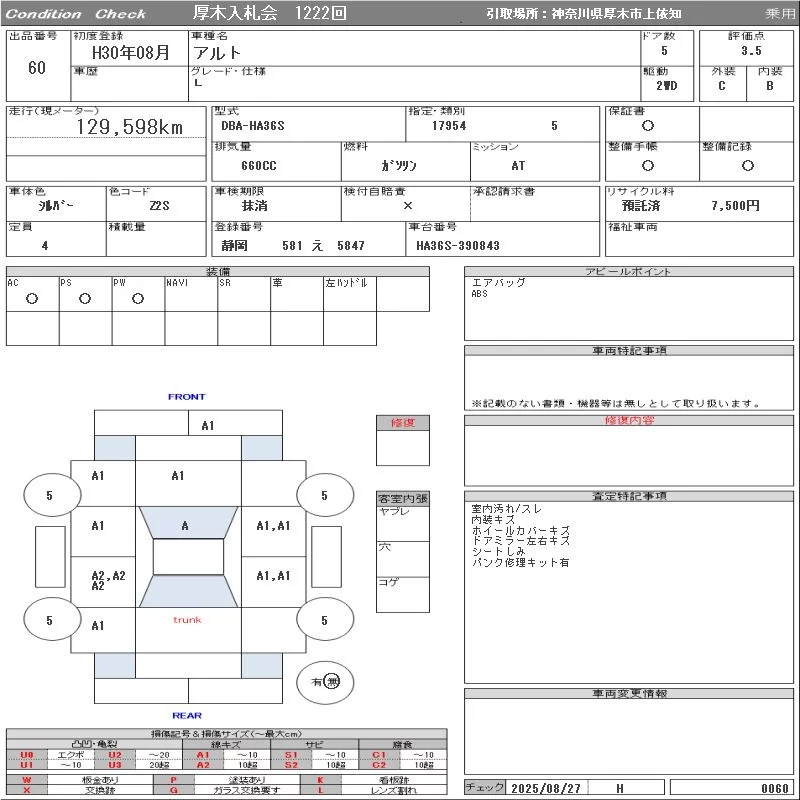This screenshot has height=800, width=800.
Task: Select the car name 'アルト'
Action: point(216,53)
